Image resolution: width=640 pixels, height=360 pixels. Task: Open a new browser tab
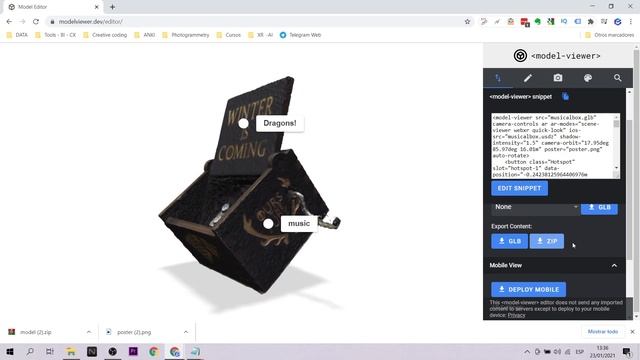tap(112, 7)
